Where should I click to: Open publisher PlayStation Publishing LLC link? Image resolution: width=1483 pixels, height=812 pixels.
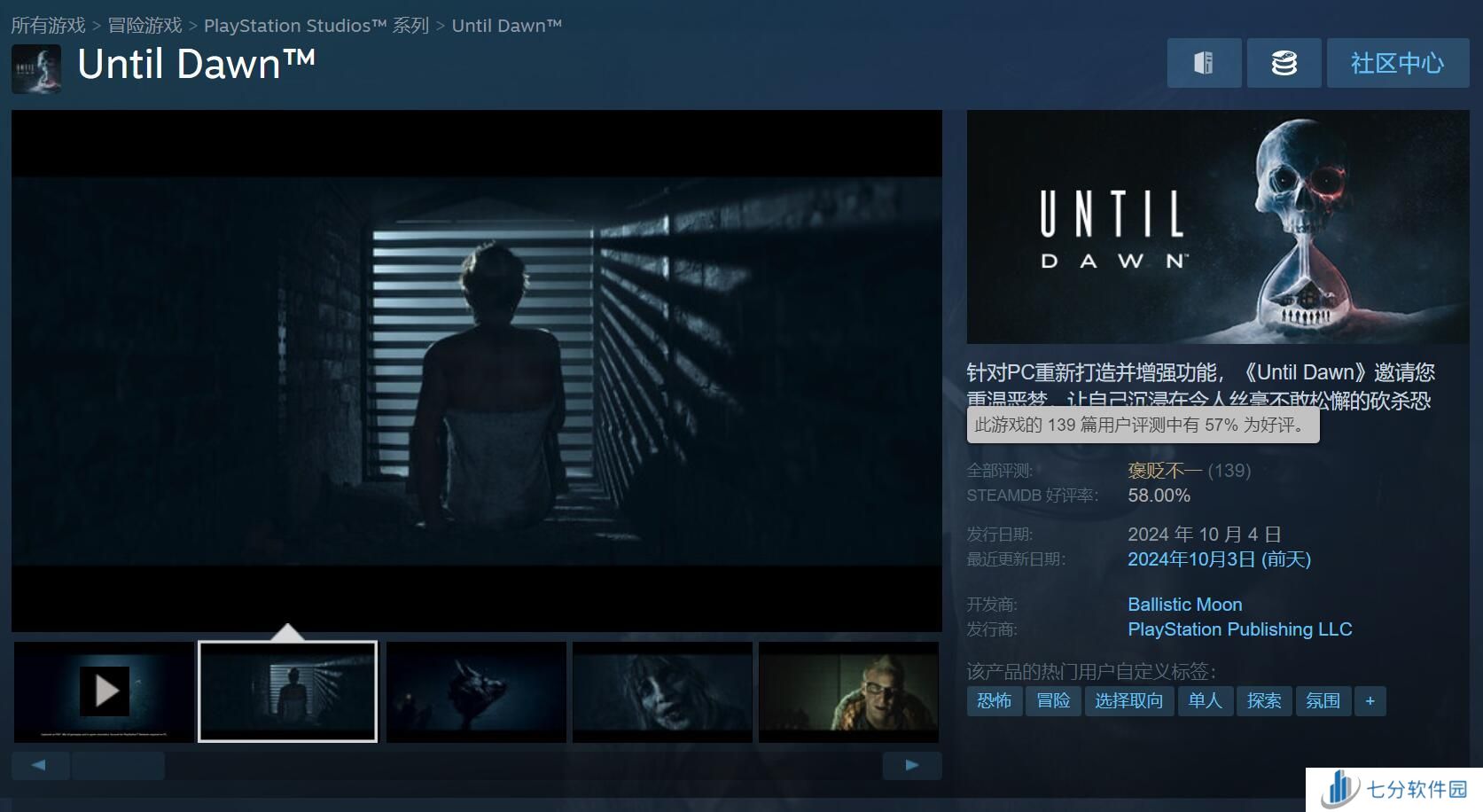point(1239,629)
